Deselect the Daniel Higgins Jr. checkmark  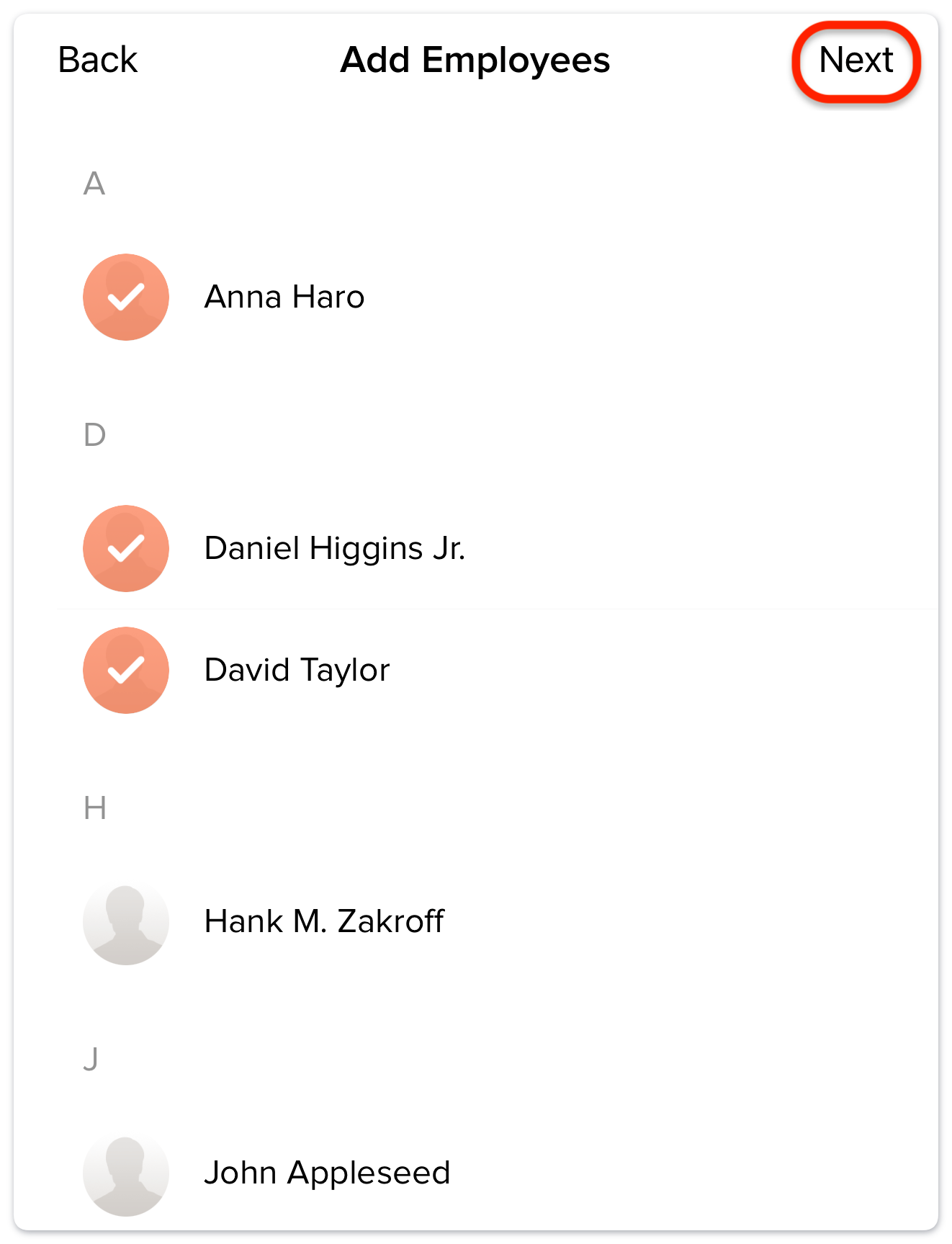point(126,548)
